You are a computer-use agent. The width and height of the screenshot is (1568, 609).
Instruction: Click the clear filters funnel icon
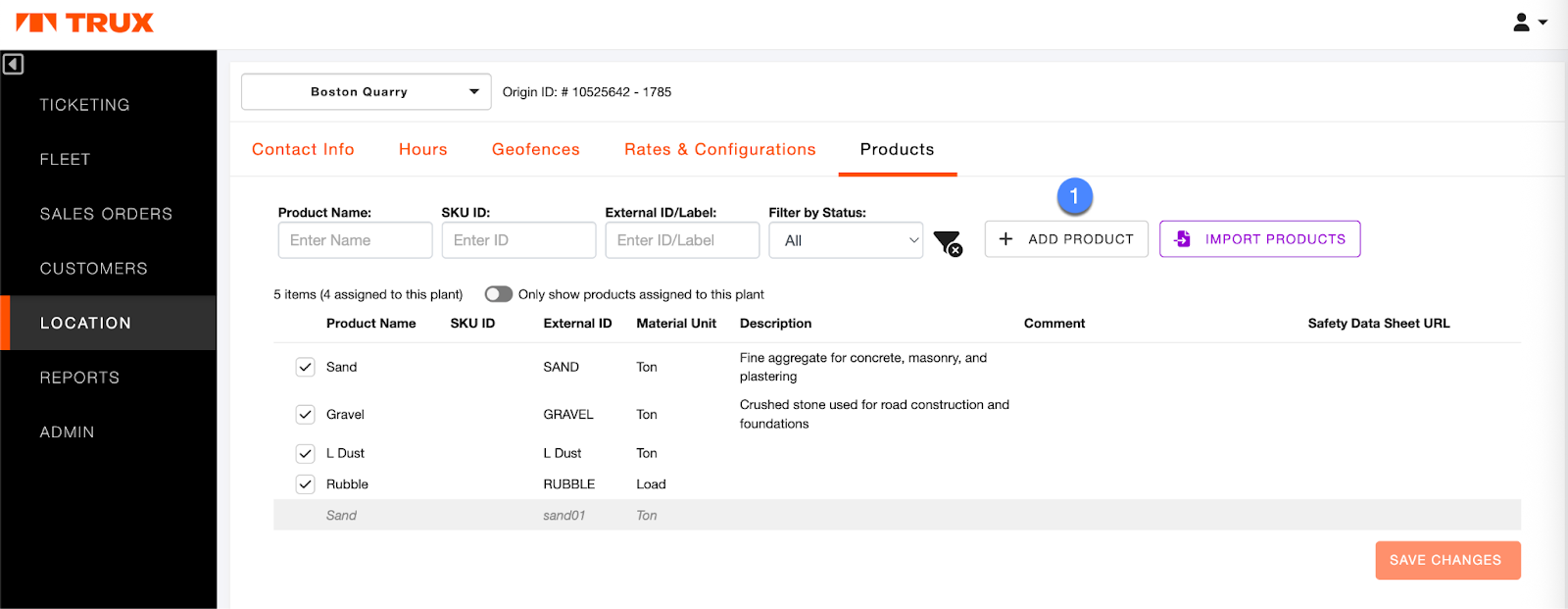click(948, 242)
